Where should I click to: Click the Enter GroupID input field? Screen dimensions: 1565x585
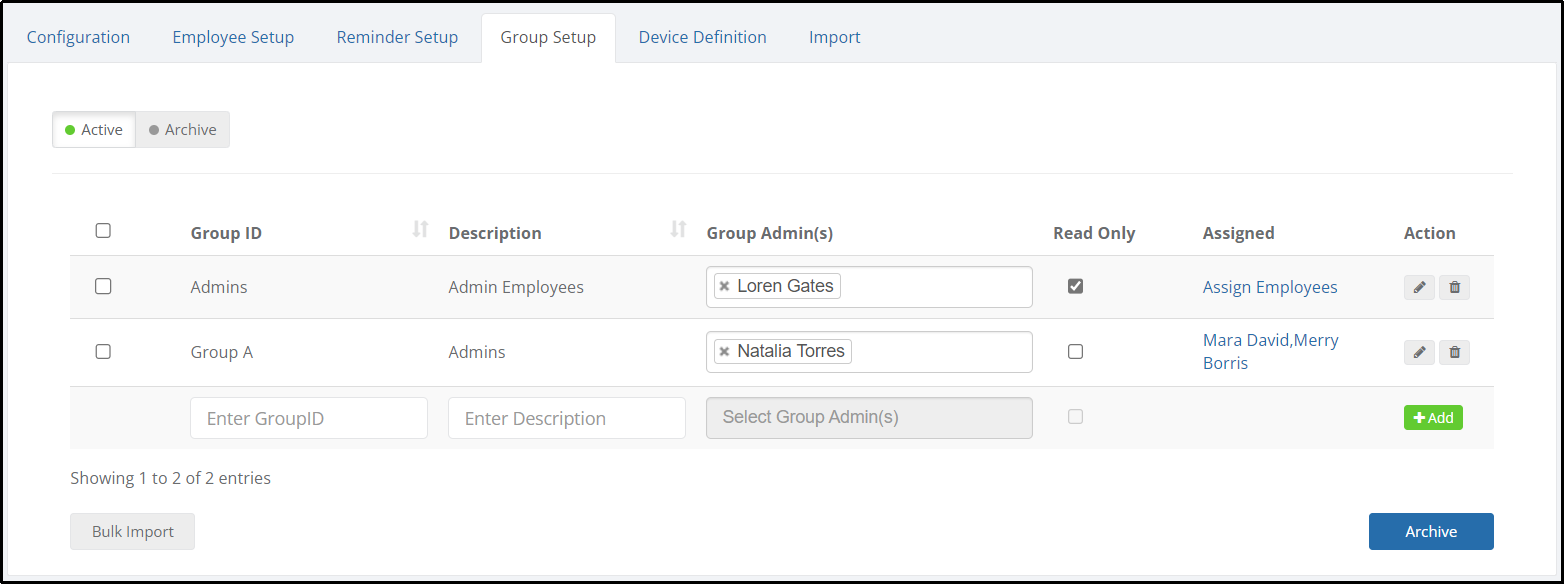(x=309, y=418)
